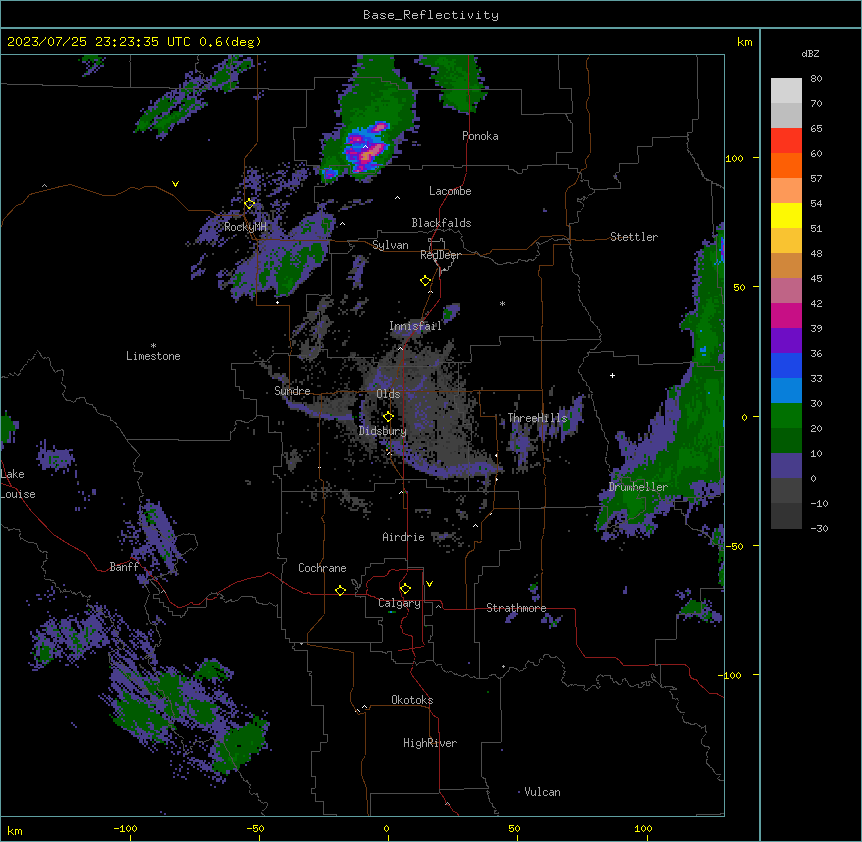Click the dBZ legend heading

810,53
